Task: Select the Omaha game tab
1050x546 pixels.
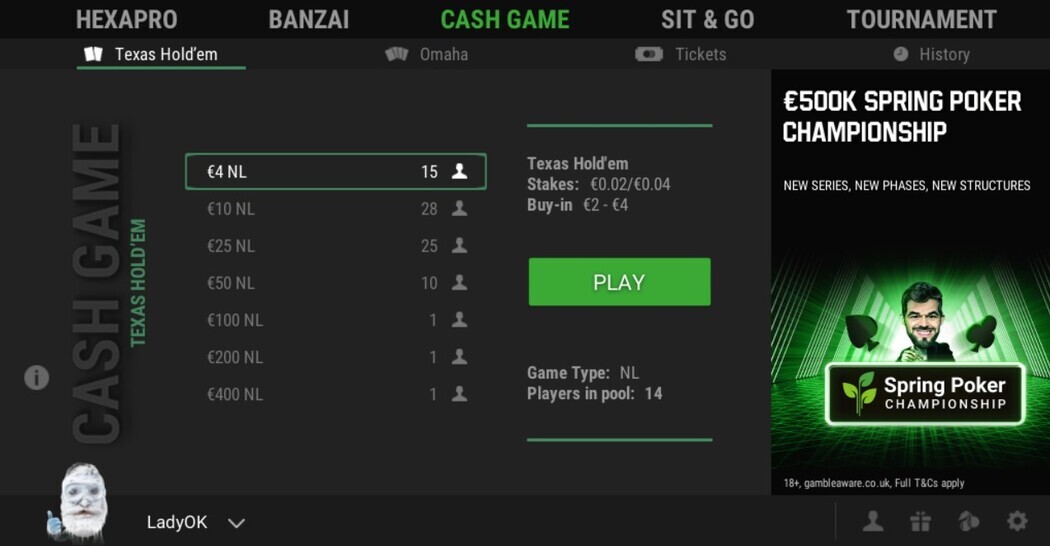Action: pyautogui.click(x=427, y=54)
